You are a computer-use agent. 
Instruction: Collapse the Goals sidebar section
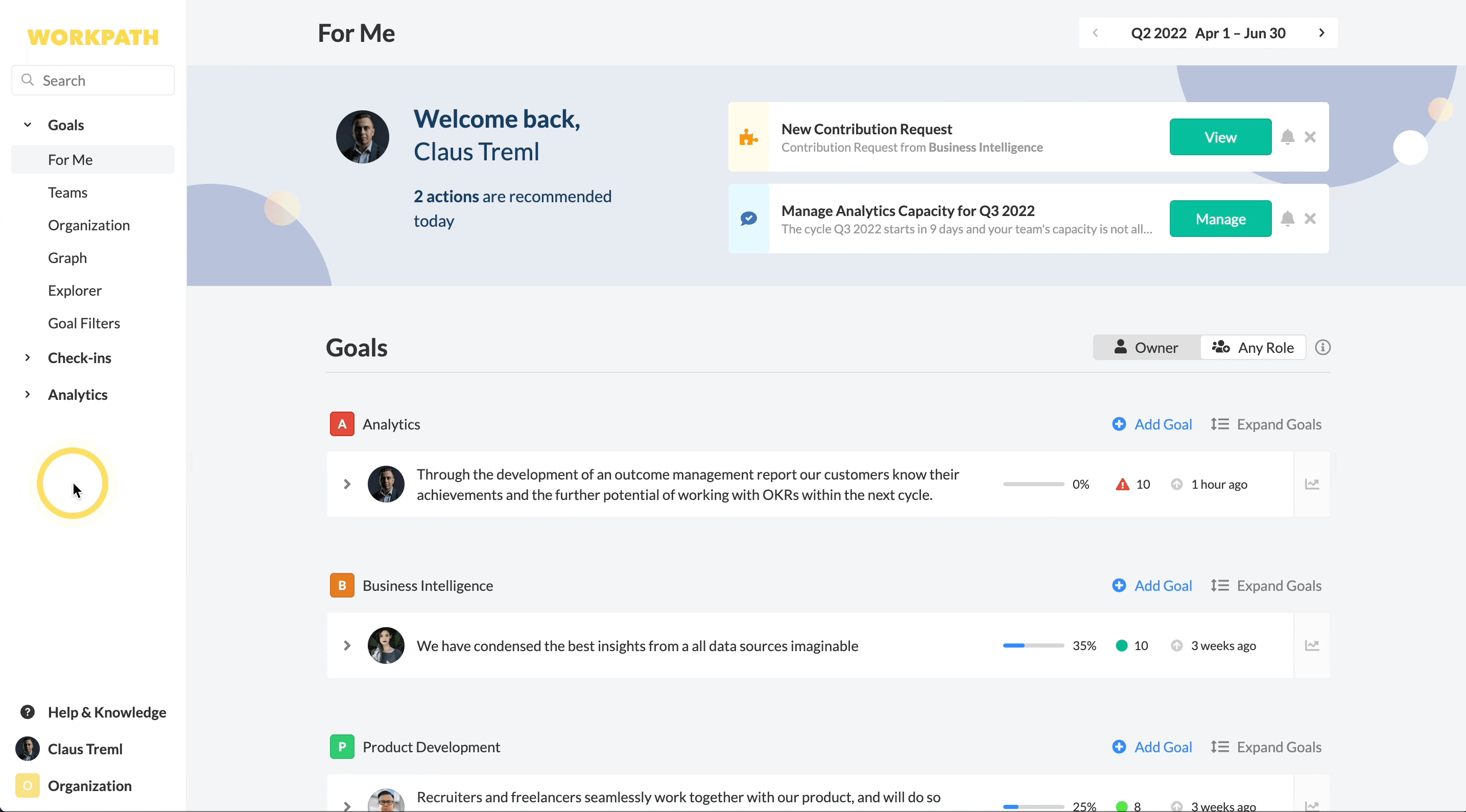click(x=27, y=125)
